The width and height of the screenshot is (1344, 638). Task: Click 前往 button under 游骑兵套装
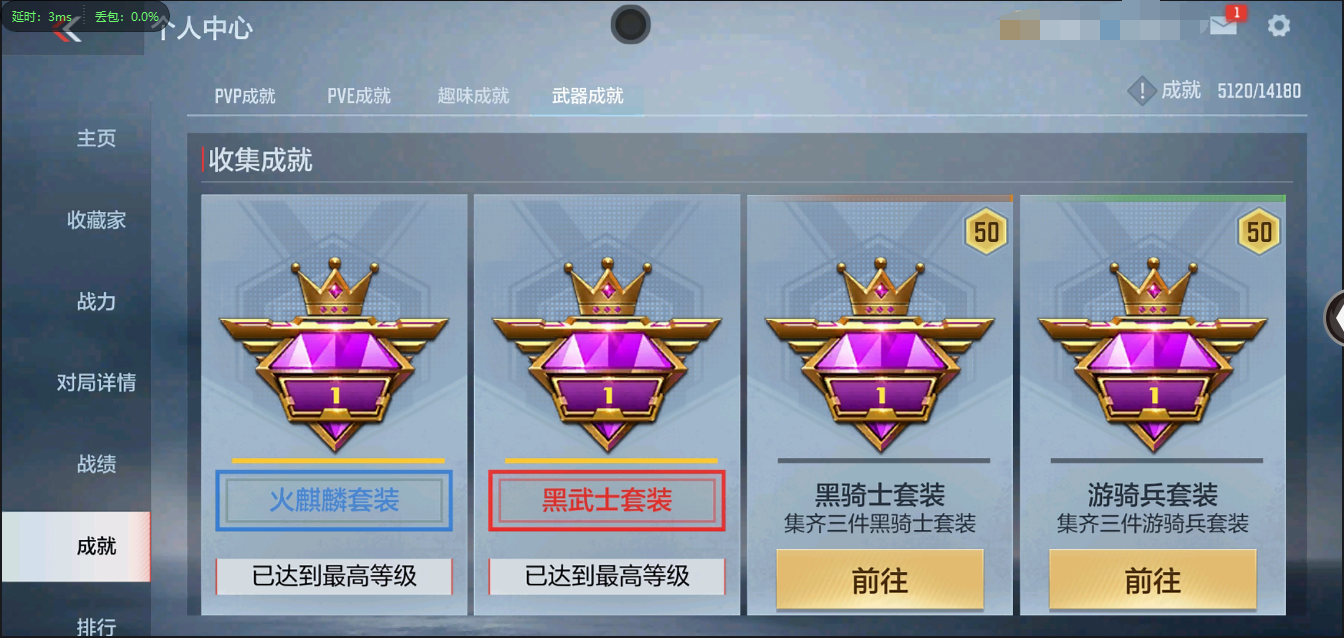[1153, 580]
